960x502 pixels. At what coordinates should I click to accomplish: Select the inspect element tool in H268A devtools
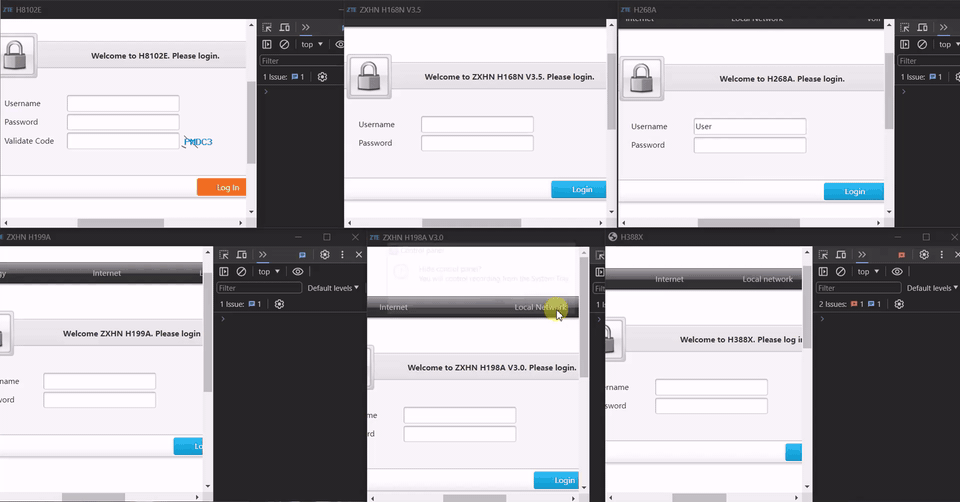(905, 28)
